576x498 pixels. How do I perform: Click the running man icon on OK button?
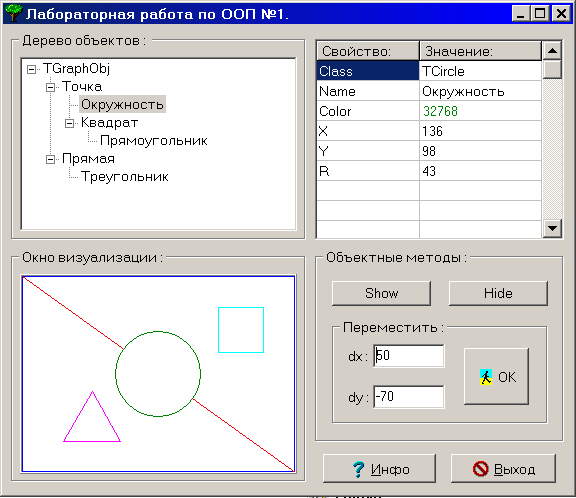[x=486, y=377]
